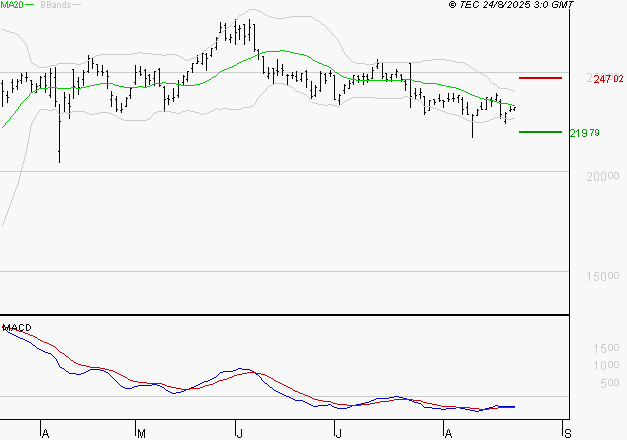Click the 1000 MACD axis label

(606, 366)
